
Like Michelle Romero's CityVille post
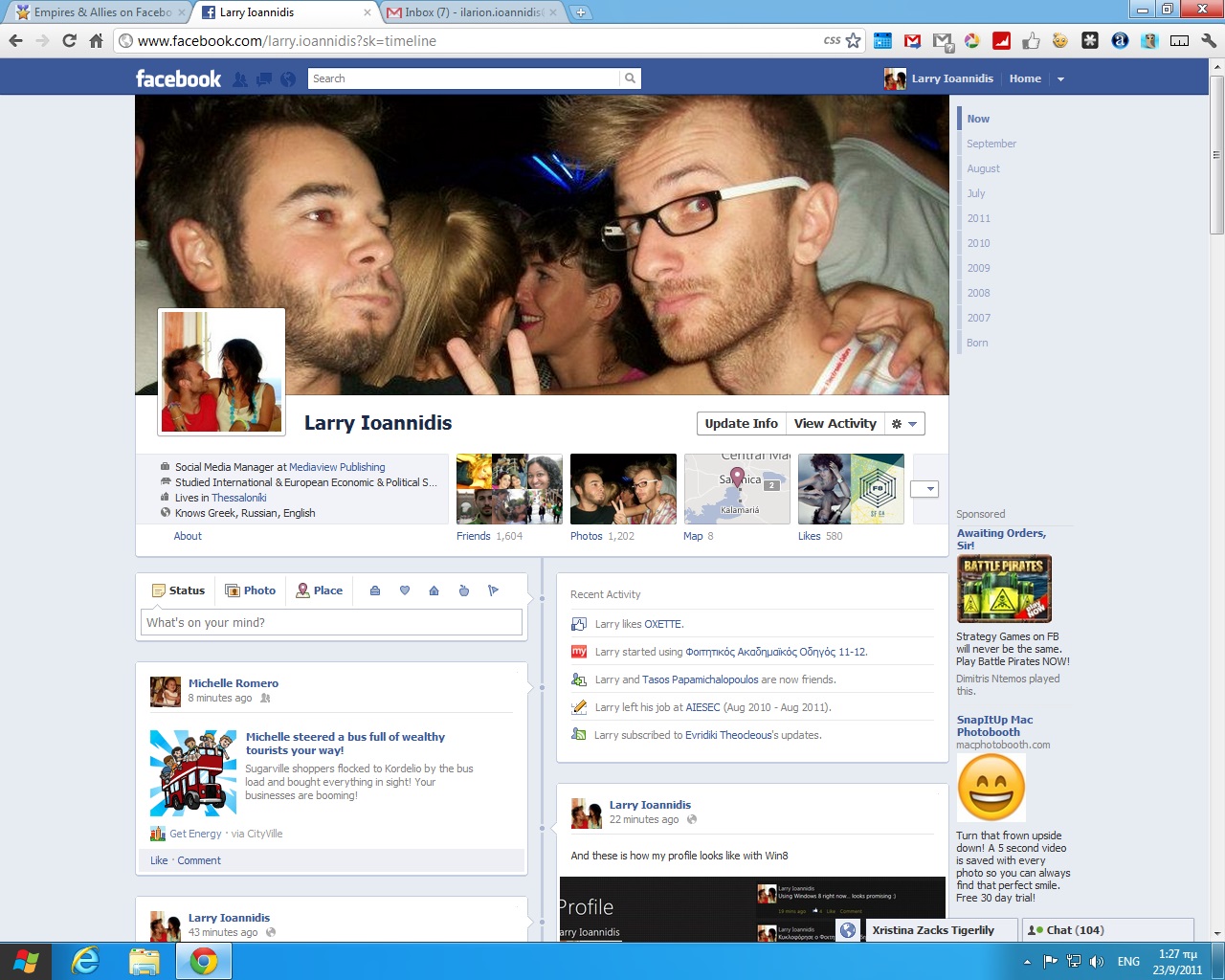pos(158,860)
